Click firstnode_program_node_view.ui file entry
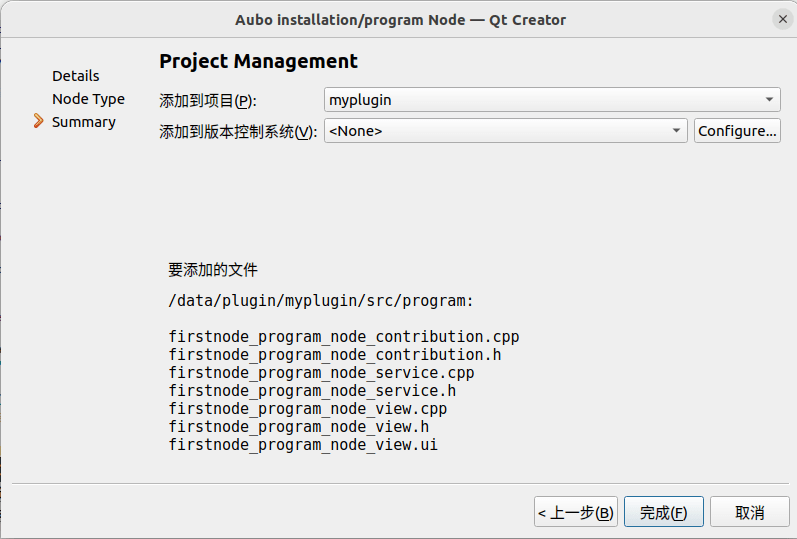Image resolution: width=797 pixels, height=539 pixels. [303, 444]
